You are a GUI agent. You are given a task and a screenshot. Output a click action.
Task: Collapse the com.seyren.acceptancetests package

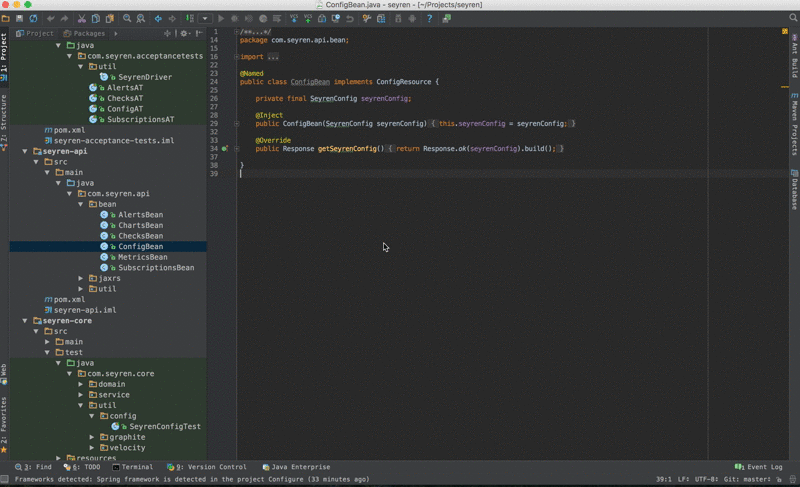(x=69, y=56)
